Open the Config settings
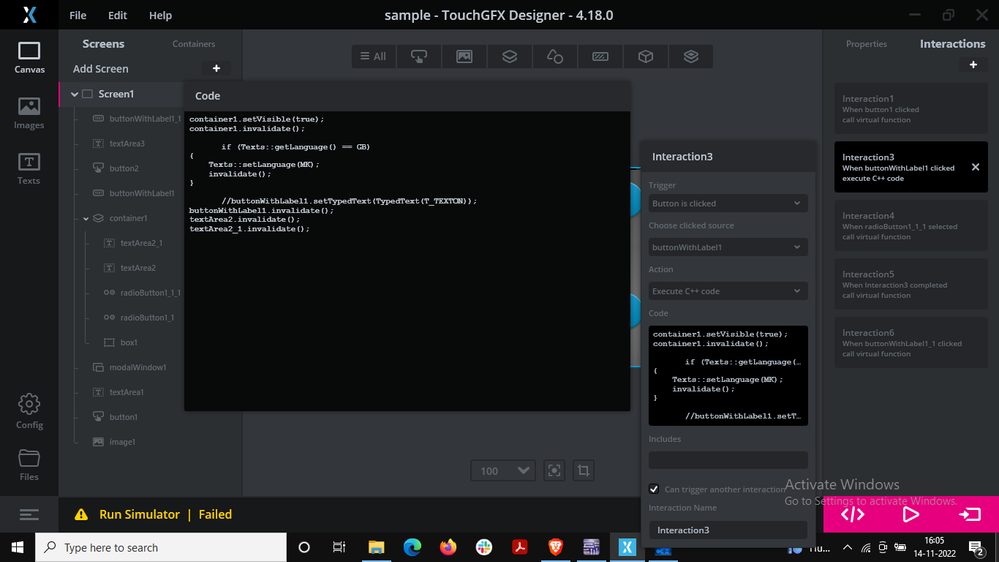 (29, 412)
